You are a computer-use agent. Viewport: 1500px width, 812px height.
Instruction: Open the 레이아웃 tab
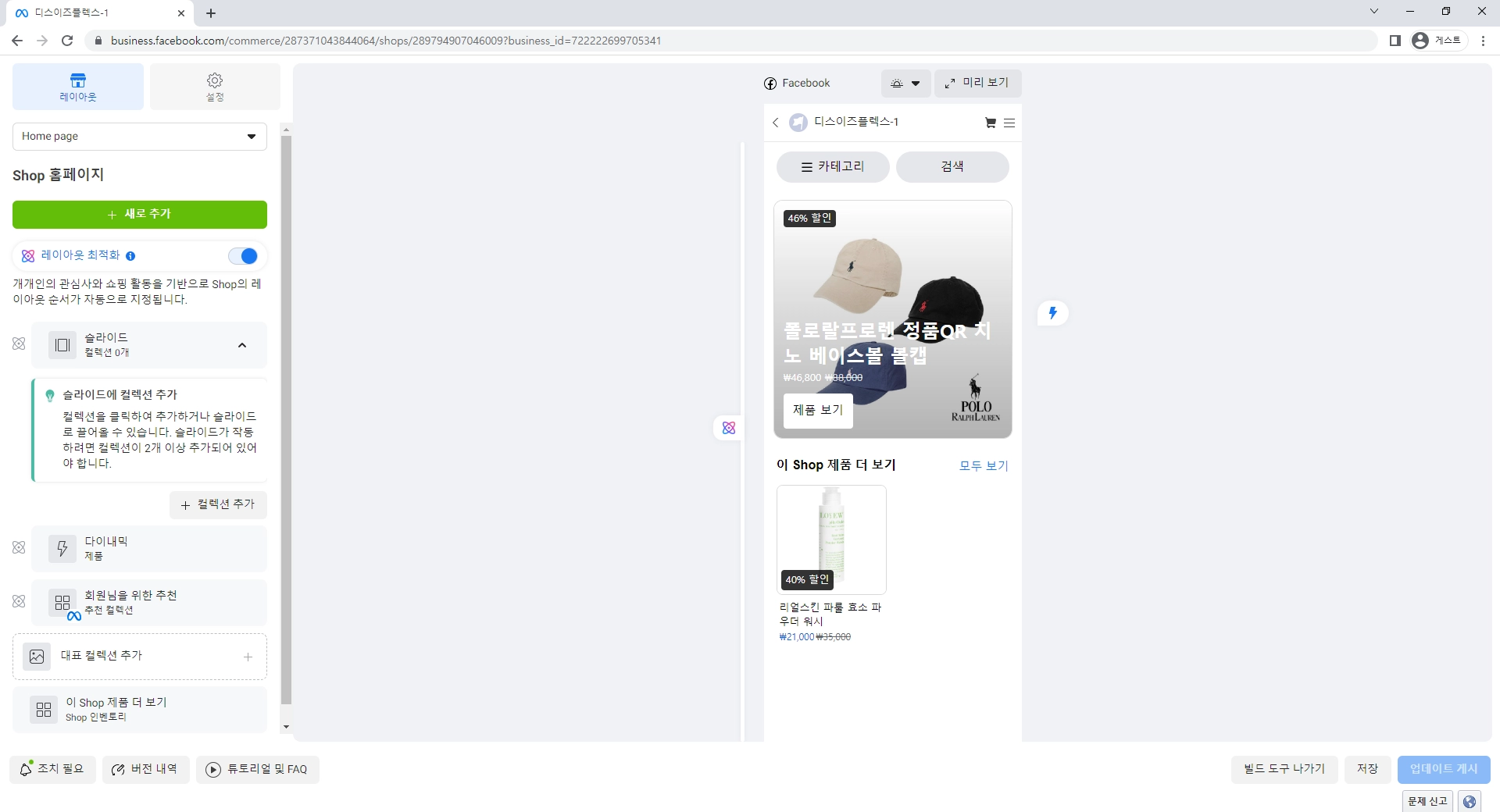(x=78, y=87)
